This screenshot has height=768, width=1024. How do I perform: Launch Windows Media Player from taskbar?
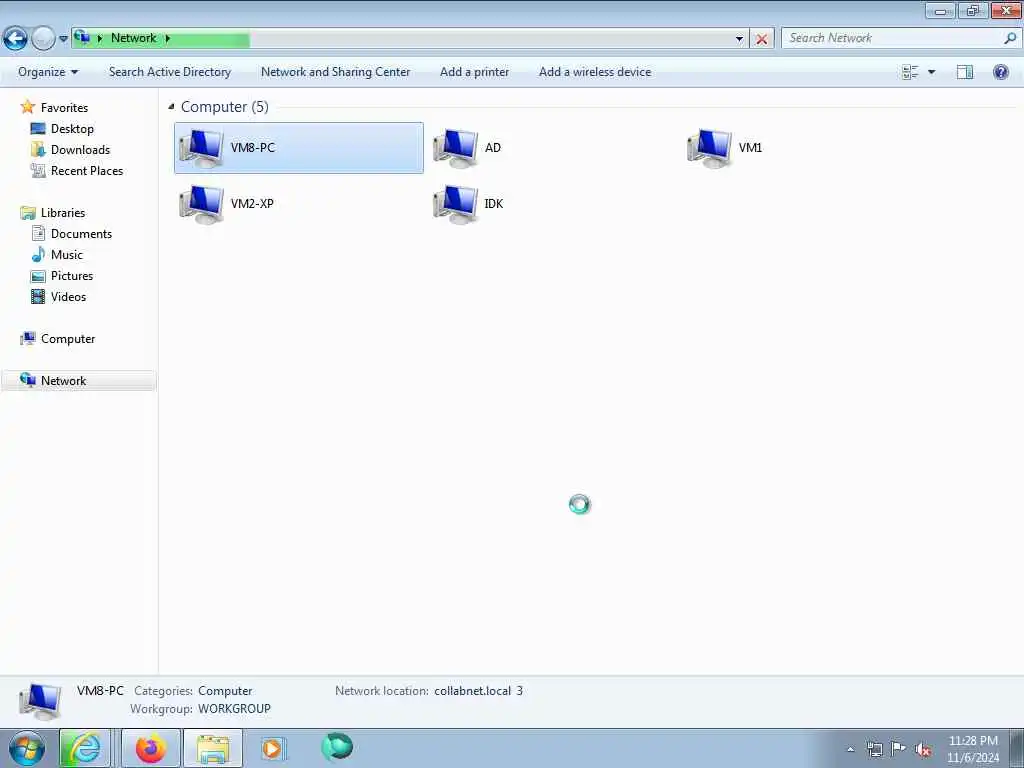tap(273, 748)
